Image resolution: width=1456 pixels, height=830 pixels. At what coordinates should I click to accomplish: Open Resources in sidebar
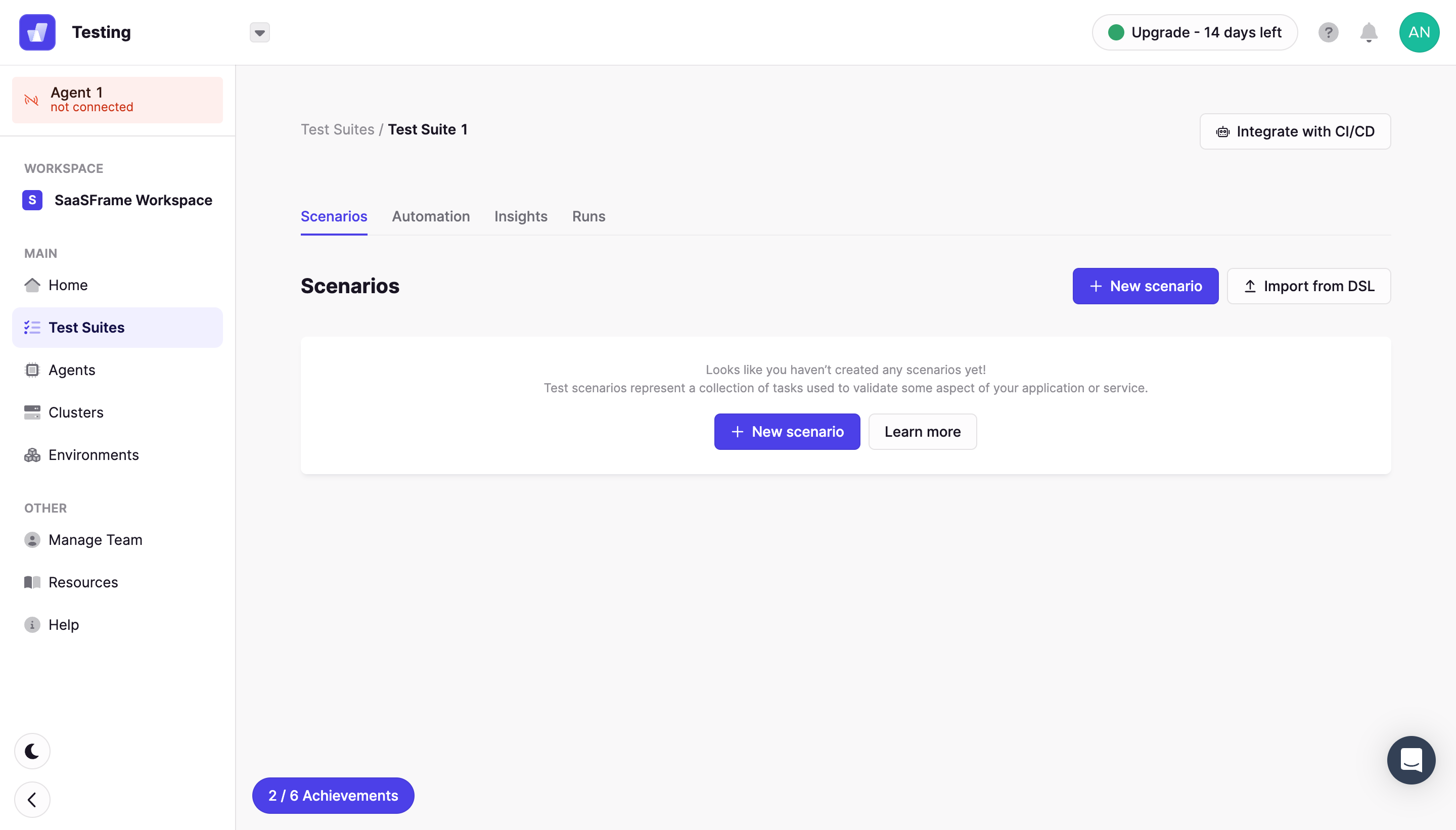coord(117,582)
